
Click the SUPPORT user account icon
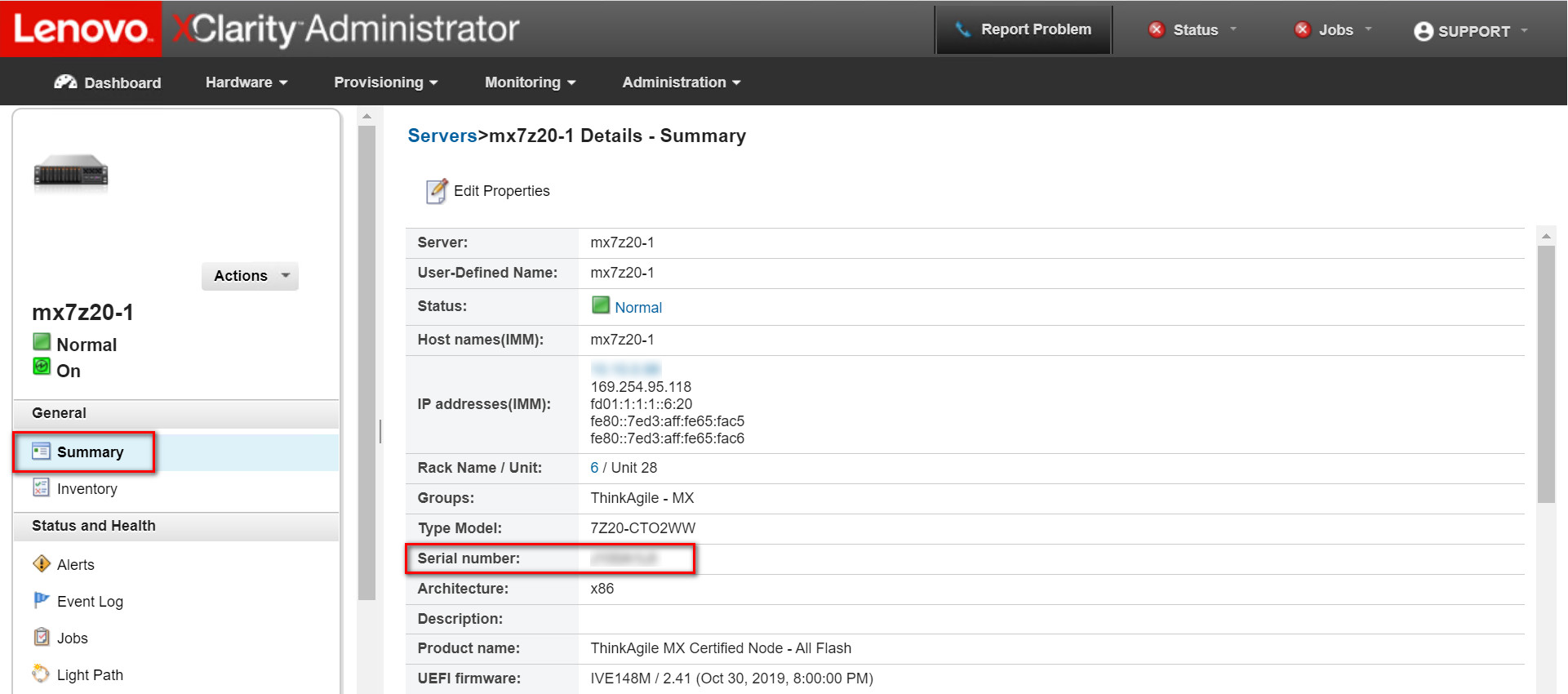1423,31
